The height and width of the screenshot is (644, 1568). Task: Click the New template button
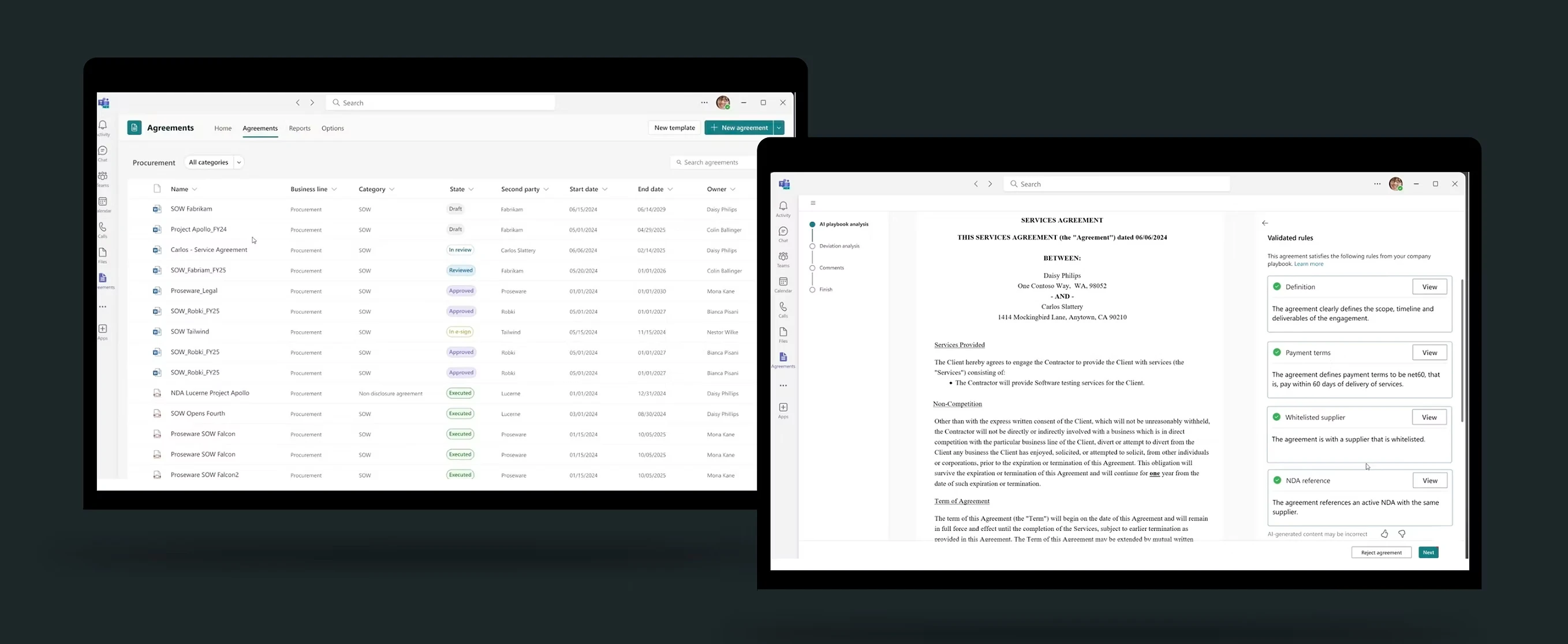point(674,128)
